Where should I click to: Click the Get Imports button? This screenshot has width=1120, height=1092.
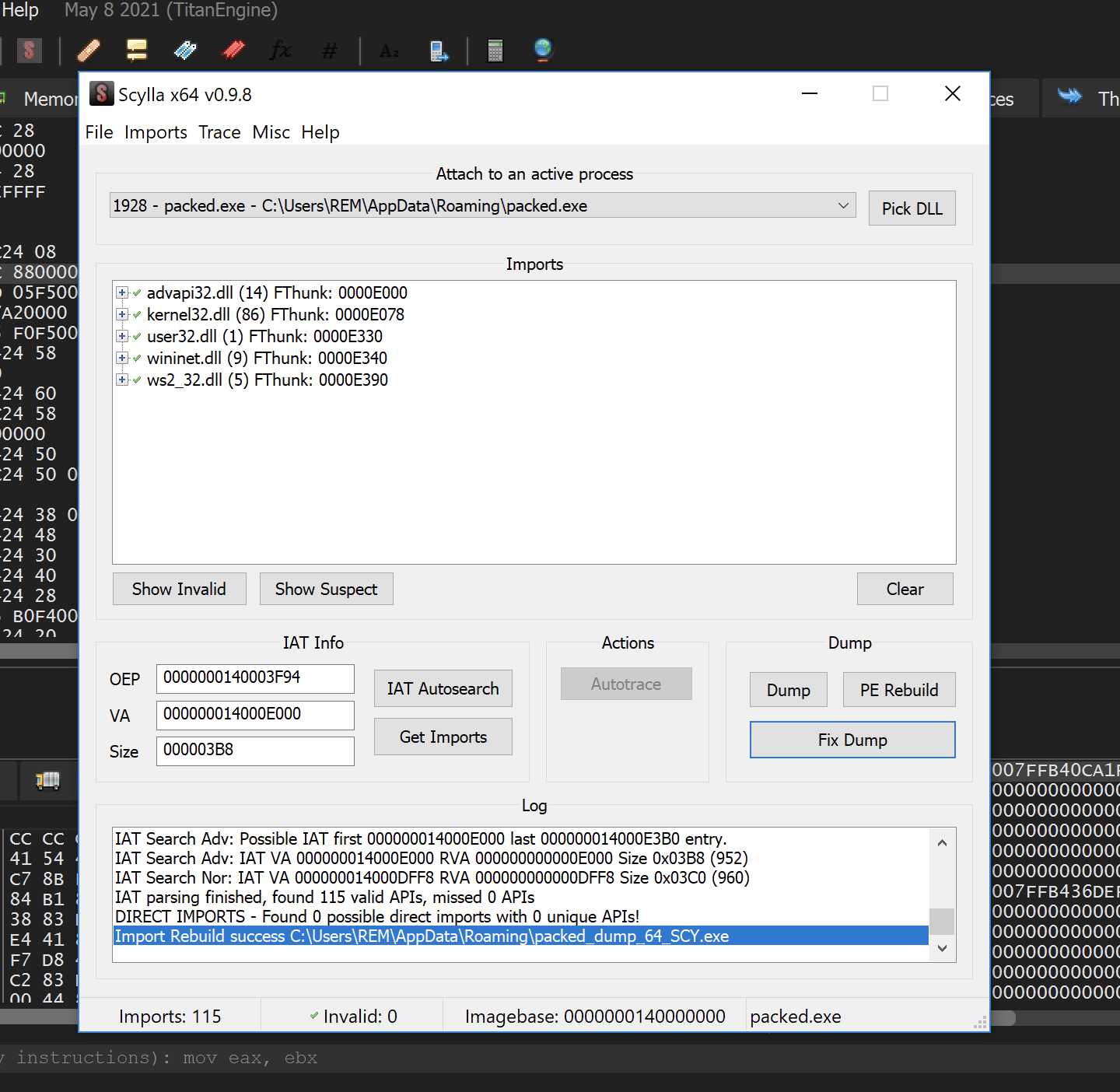[443, 737]
